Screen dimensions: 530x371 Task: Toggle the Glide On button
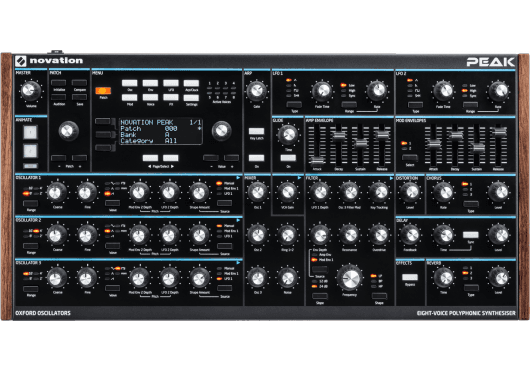[x=288, y=158]
